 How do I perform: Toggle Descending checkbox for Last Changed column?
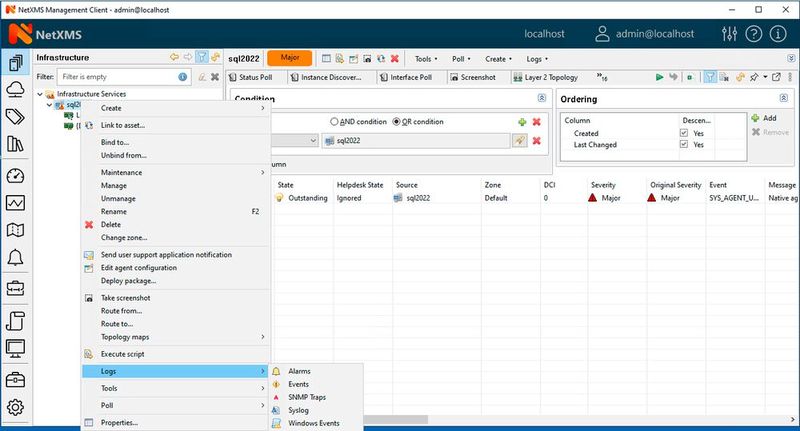[x=684, y=144]
